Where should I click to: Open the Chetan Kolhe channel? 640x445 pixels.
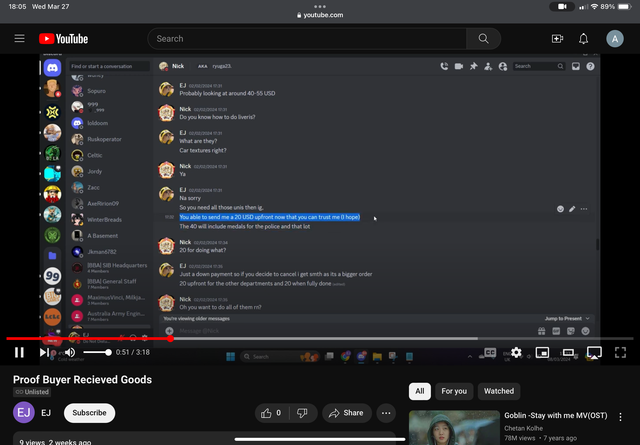(523, 428)
